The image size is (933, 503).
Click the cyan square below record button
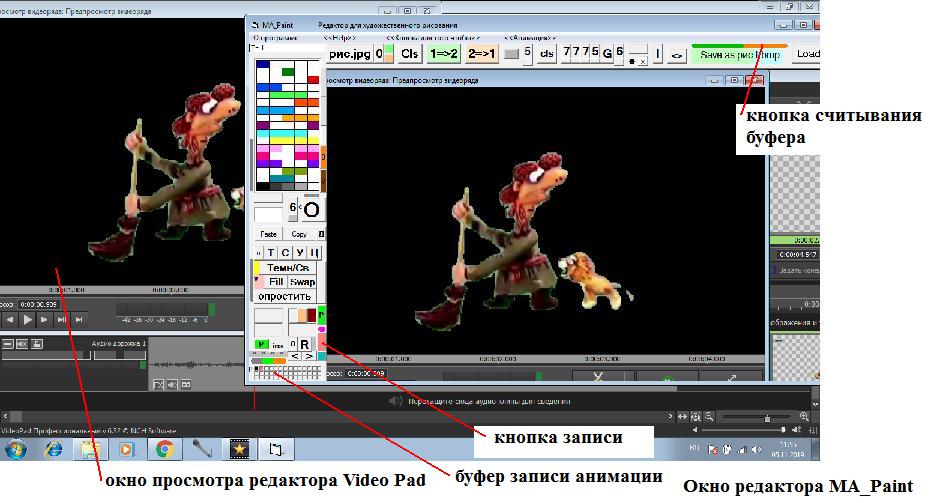pos(322,356)
